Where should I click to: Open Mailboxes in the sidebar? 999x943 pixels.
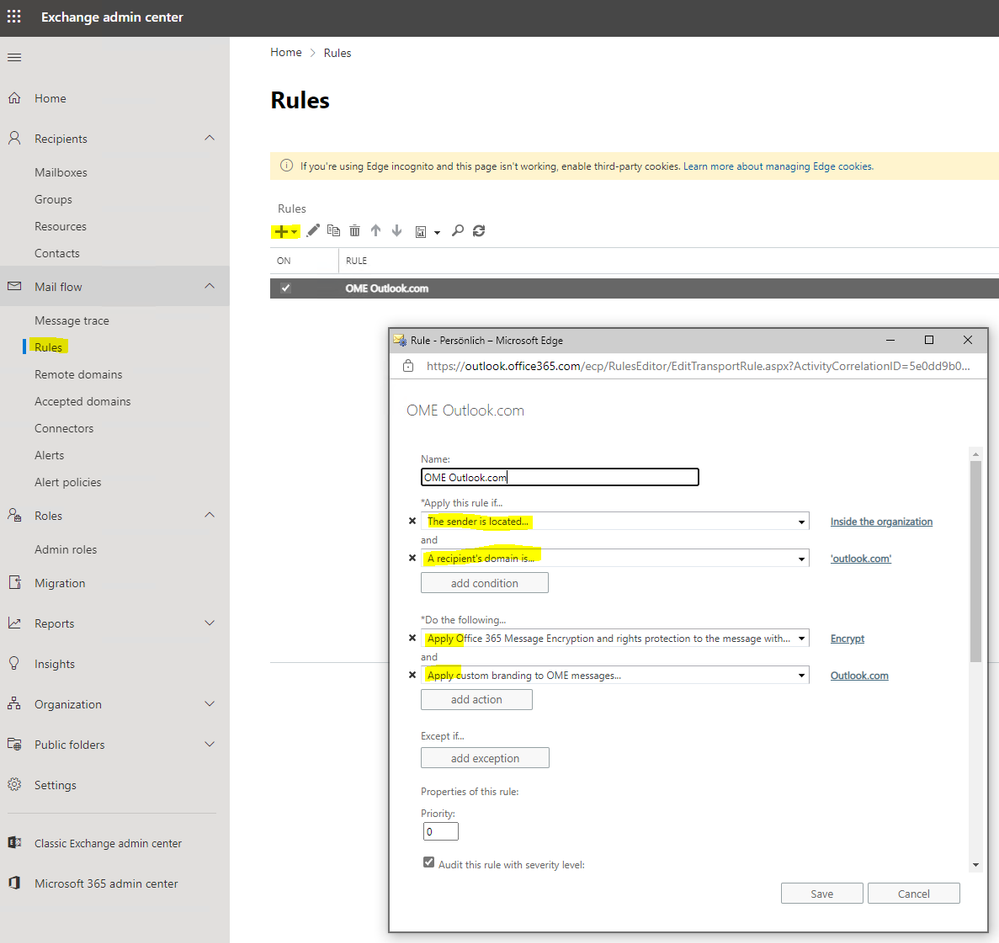[61, 172]
